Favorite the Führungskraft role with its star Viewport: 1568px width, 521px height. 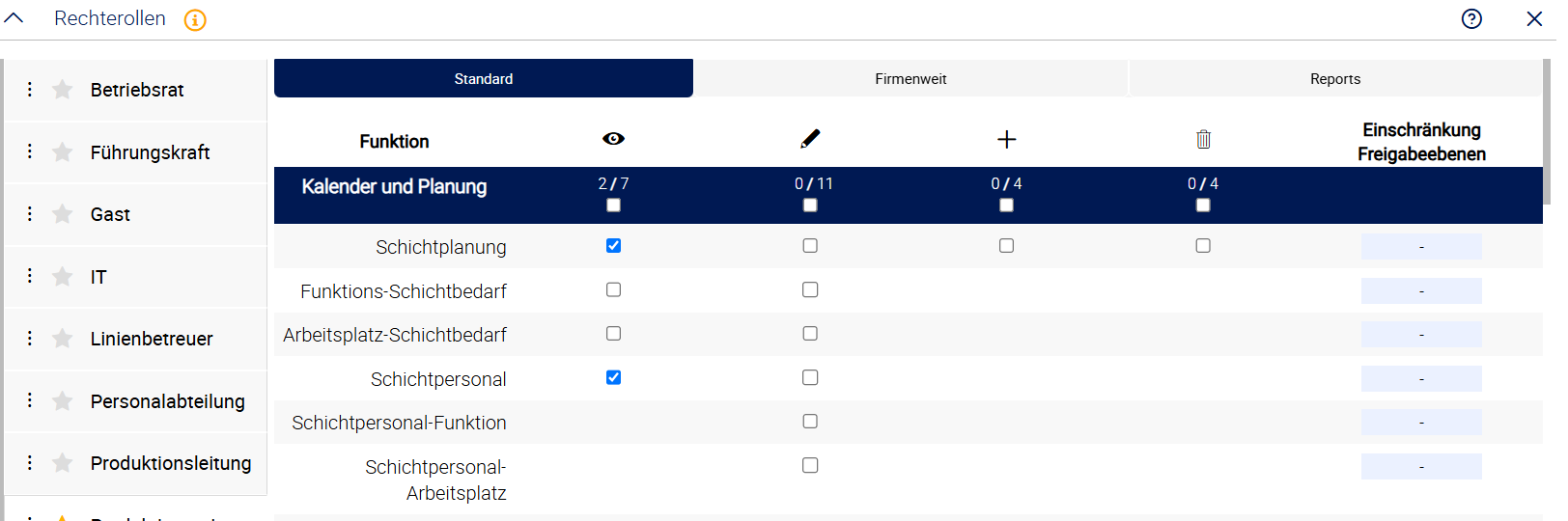(63, 152)
